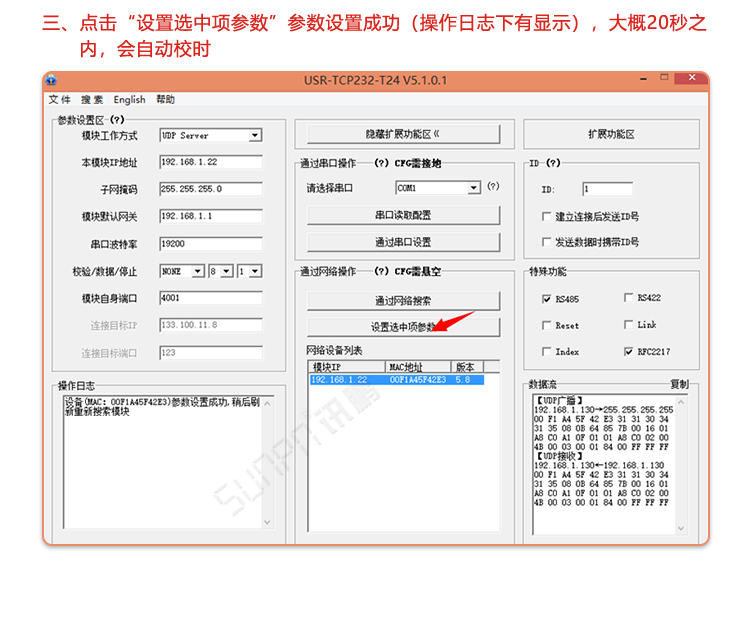The image size is (750, 620).
Task: Switch language via English menu
Action: (x=129, y=100)
